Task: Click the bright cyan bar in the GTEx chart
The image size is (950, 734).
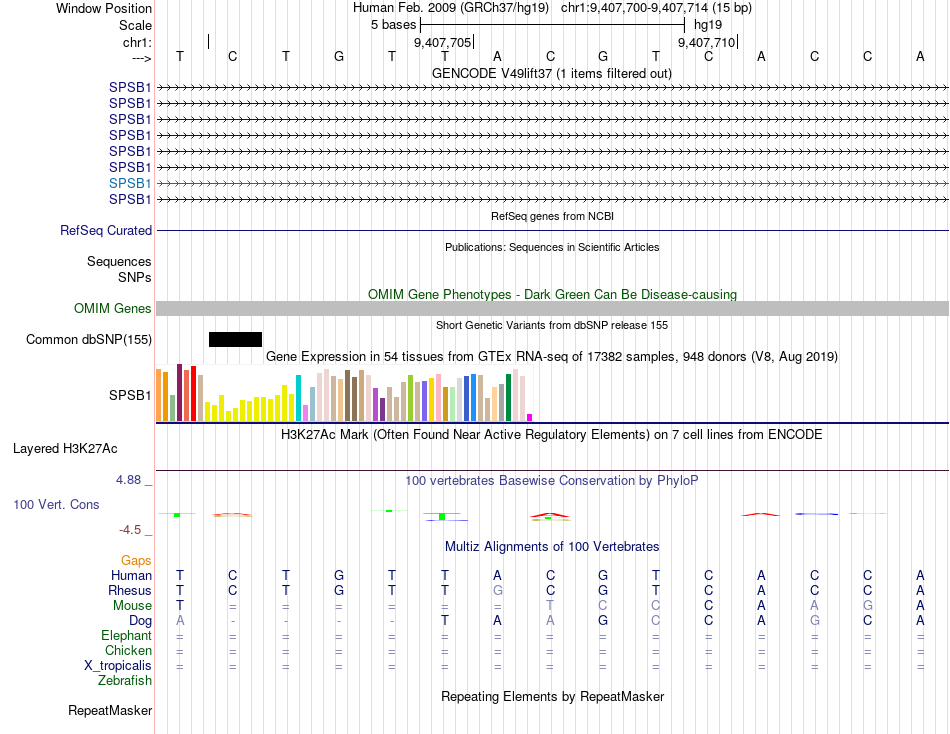Action: (x=298, y=398)
